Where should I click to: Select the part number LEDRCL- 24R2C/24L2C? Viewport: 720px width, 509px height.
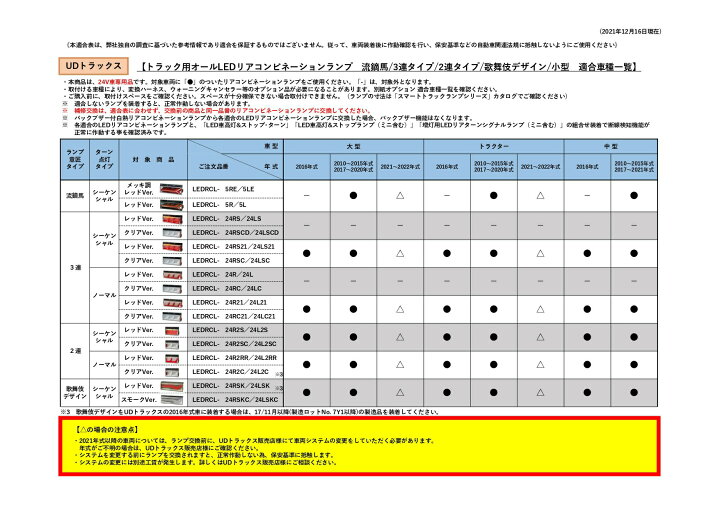pyautogui.click(x=230, y=372)
